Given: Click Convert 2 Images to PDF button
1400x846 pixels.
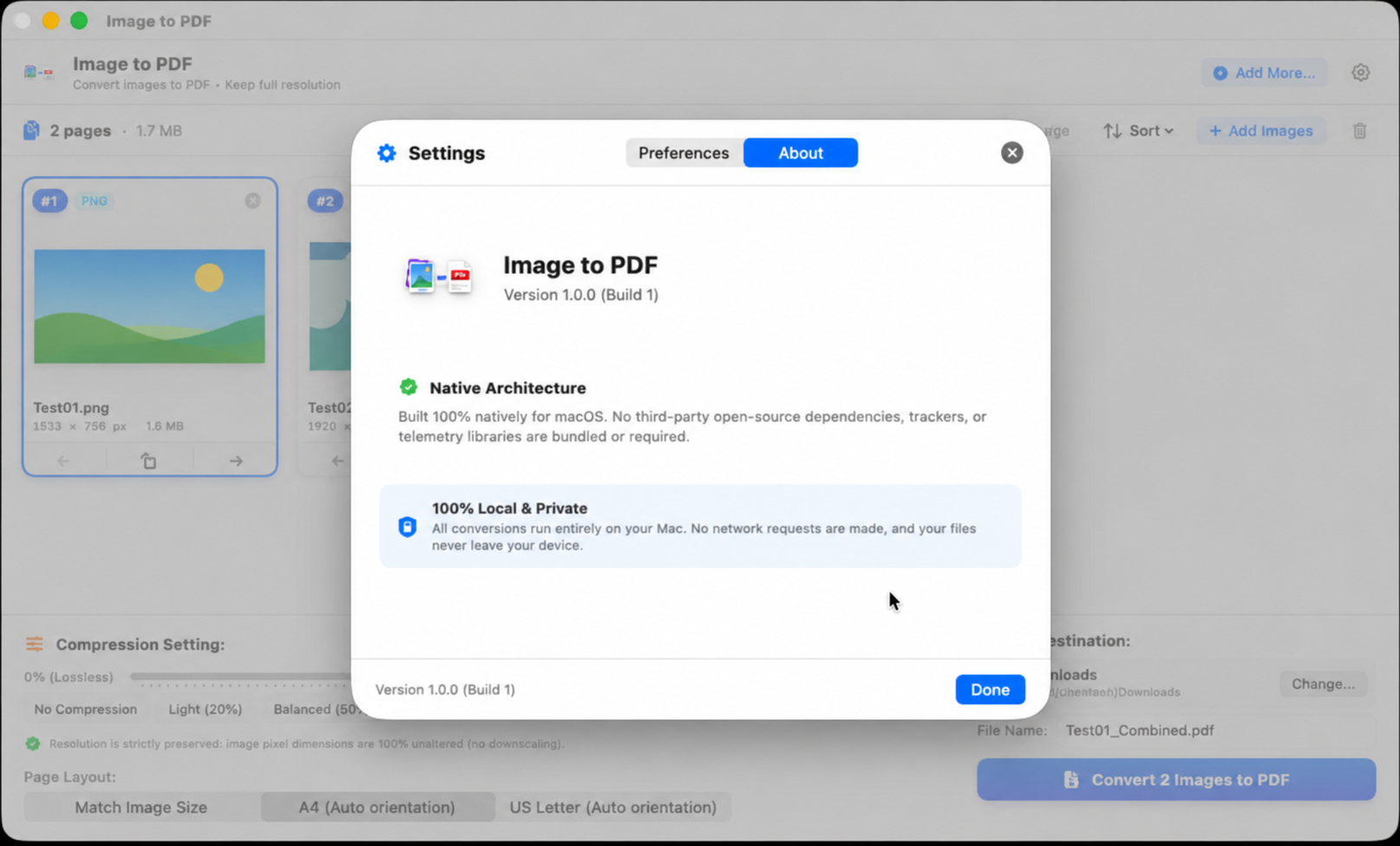Looking at the screenshot, I should tap(1176, 779).
